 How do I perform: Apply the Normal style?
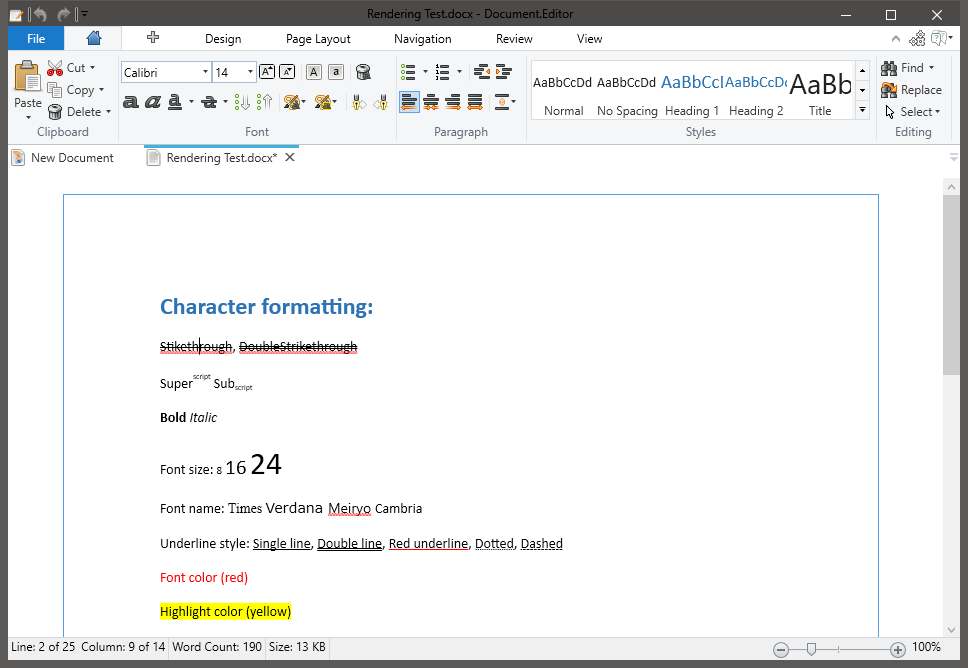(x=563, y=93)
